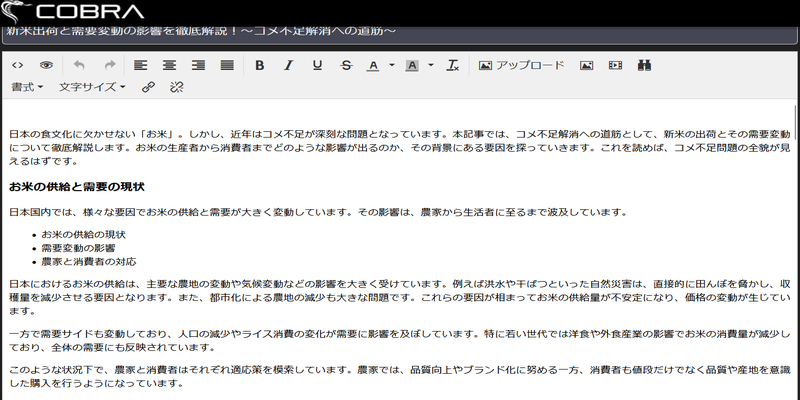Toggle underline formatting
800x400 pixels.
(x=317, y=65)
